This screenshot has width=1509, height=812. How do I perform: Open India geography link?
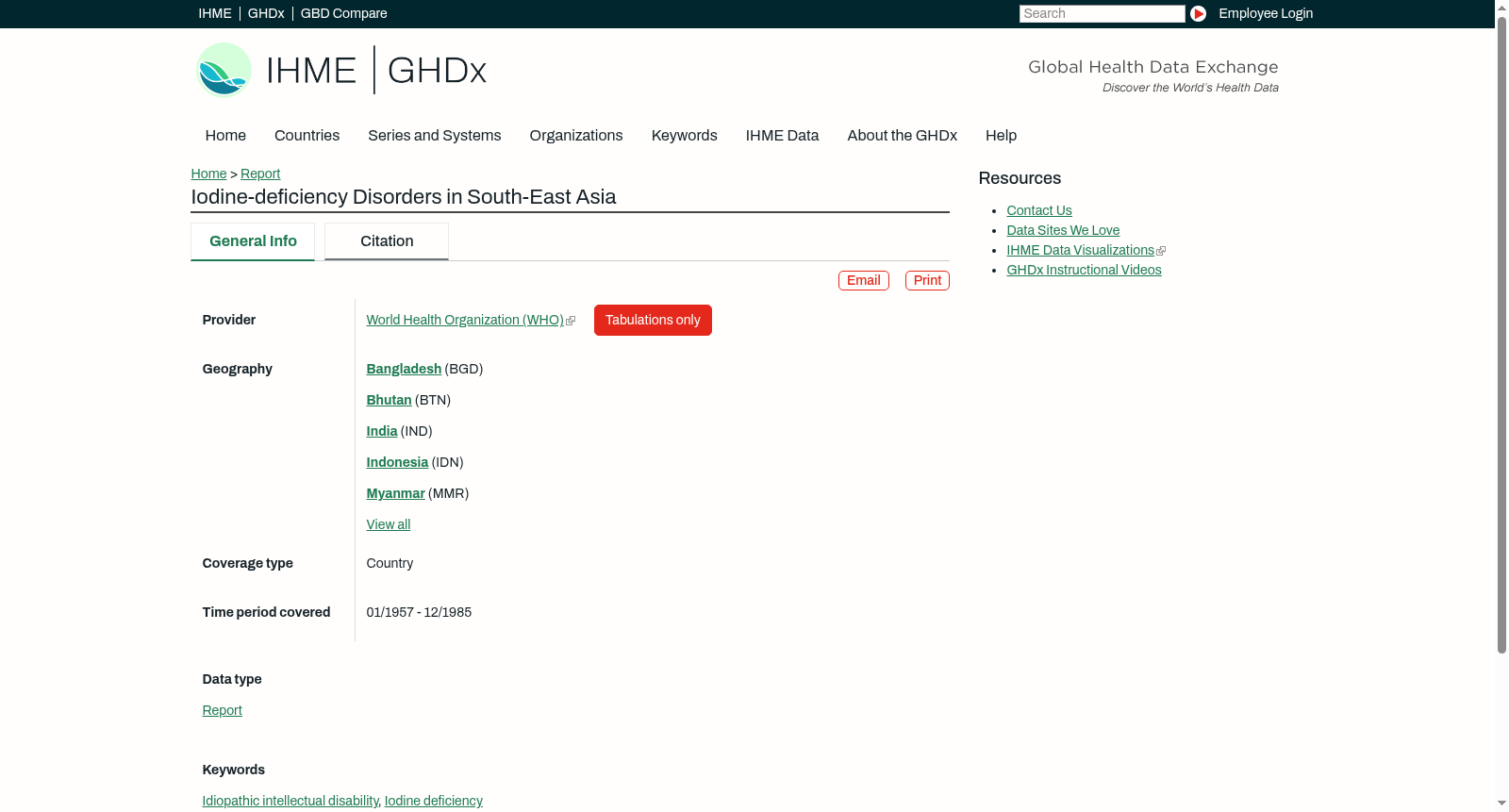[382, 431]
